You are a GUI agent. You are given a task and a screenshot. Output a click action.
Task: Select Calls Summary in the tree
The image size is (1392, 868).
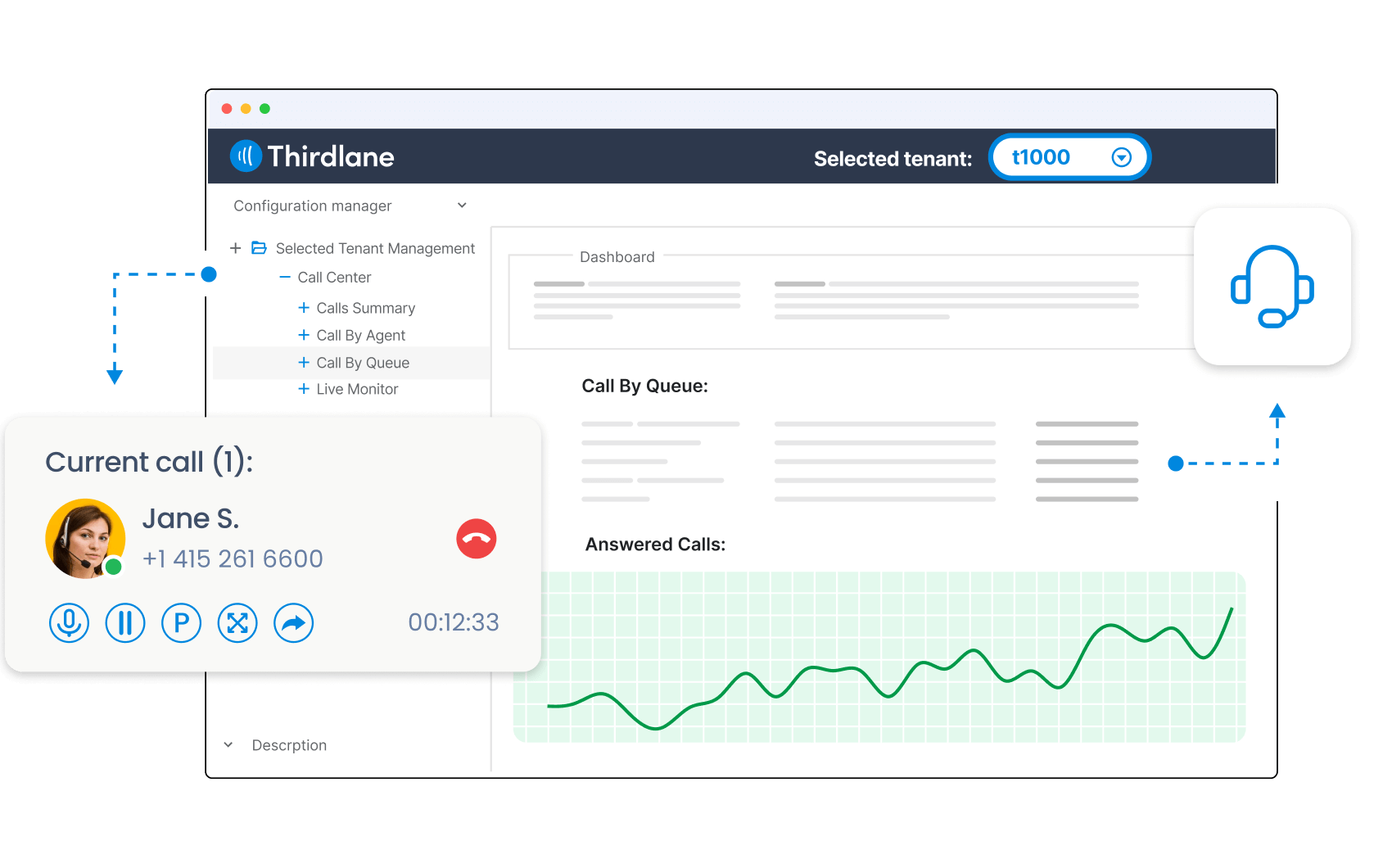pyautogui.click(x=366, y=308)
